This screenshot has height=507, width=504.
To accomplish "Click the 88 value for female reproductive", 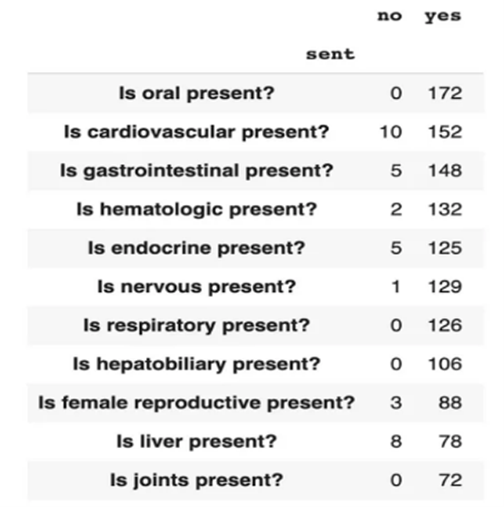I will pyautogui.click(x=450, y=403).
